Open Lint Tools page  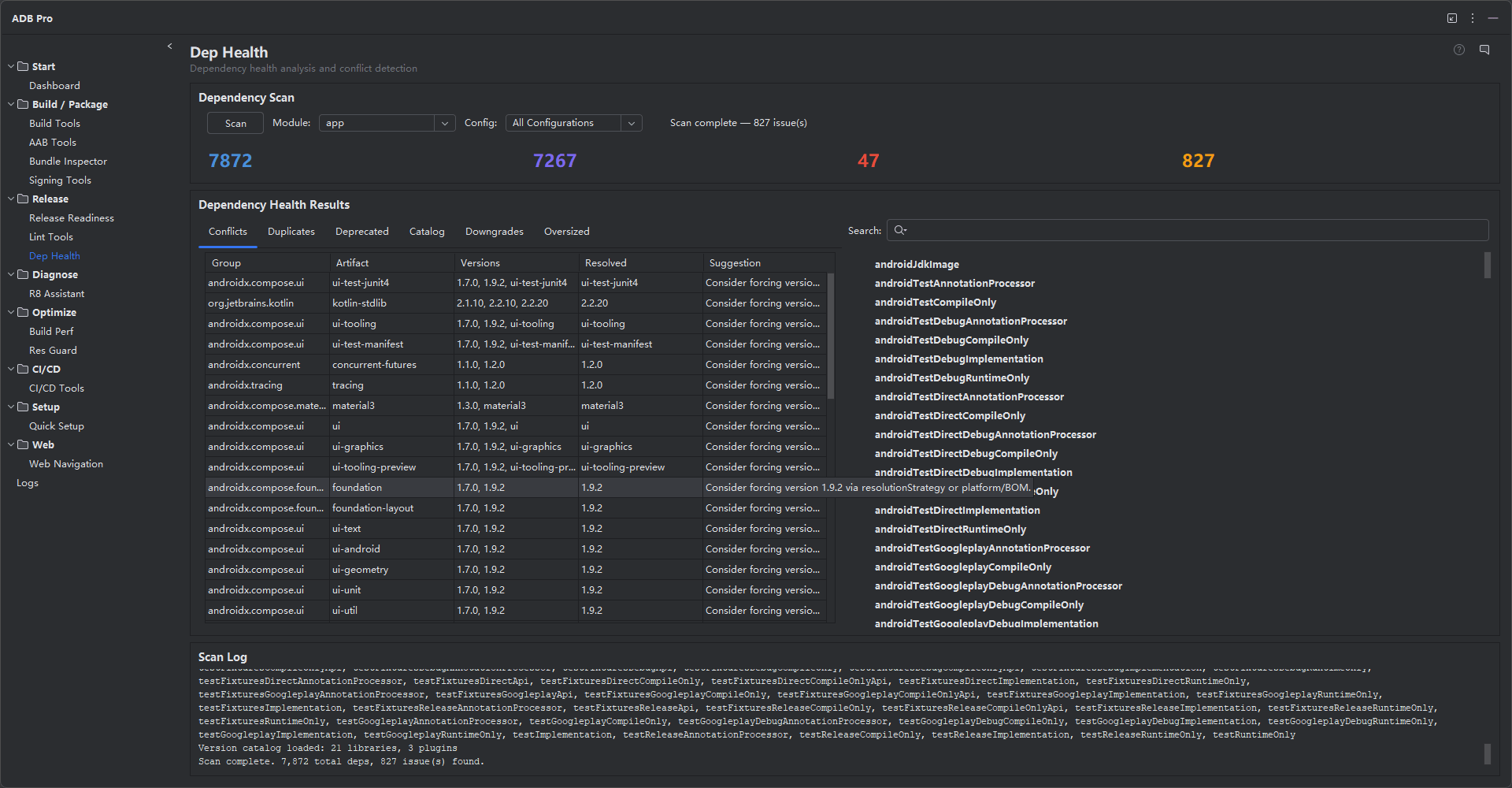click(x=51, y=236)
